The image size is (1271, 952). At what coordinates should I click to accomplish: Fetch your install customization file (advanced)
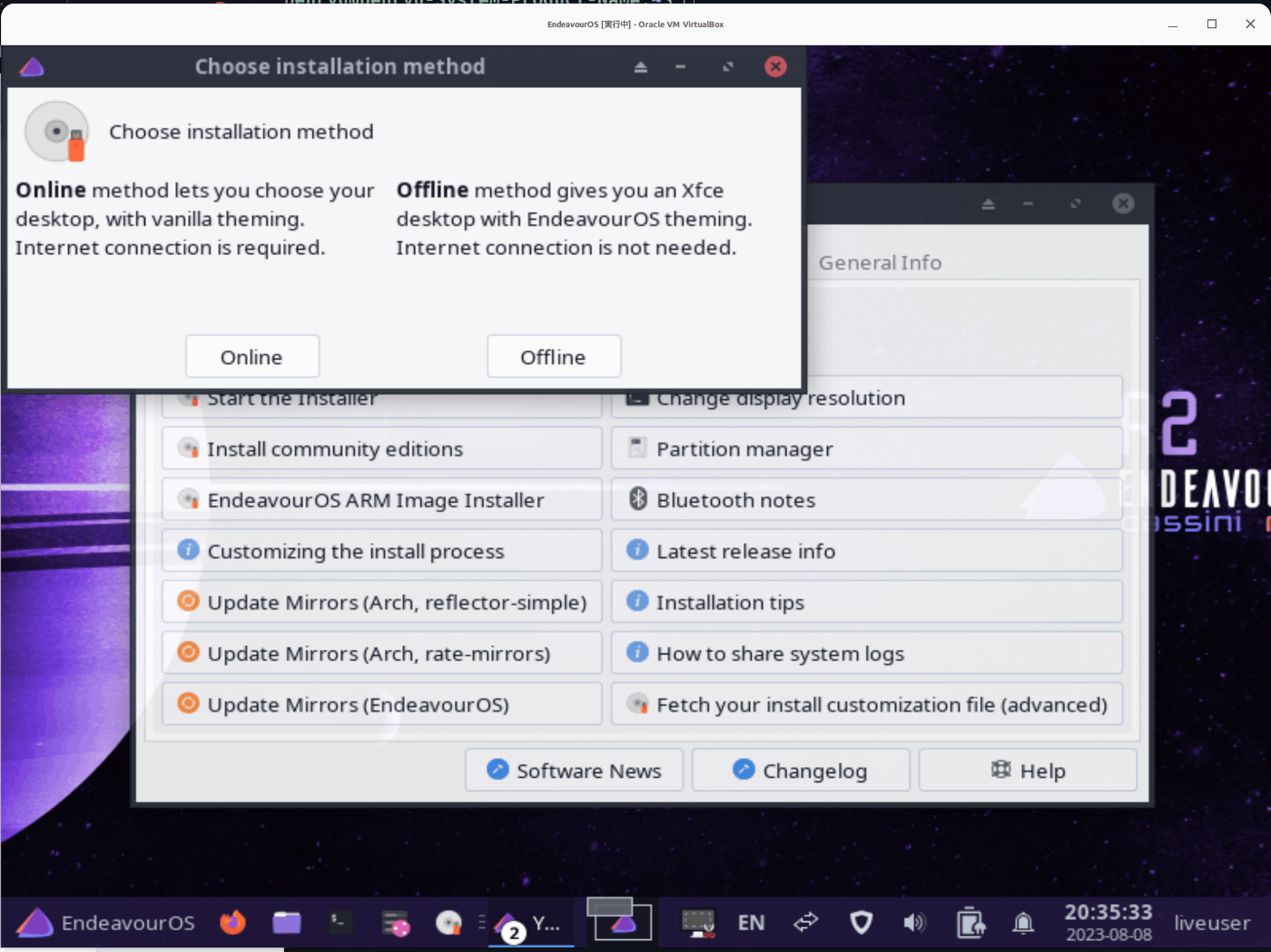pyautogui.click(x=867, y=704)
